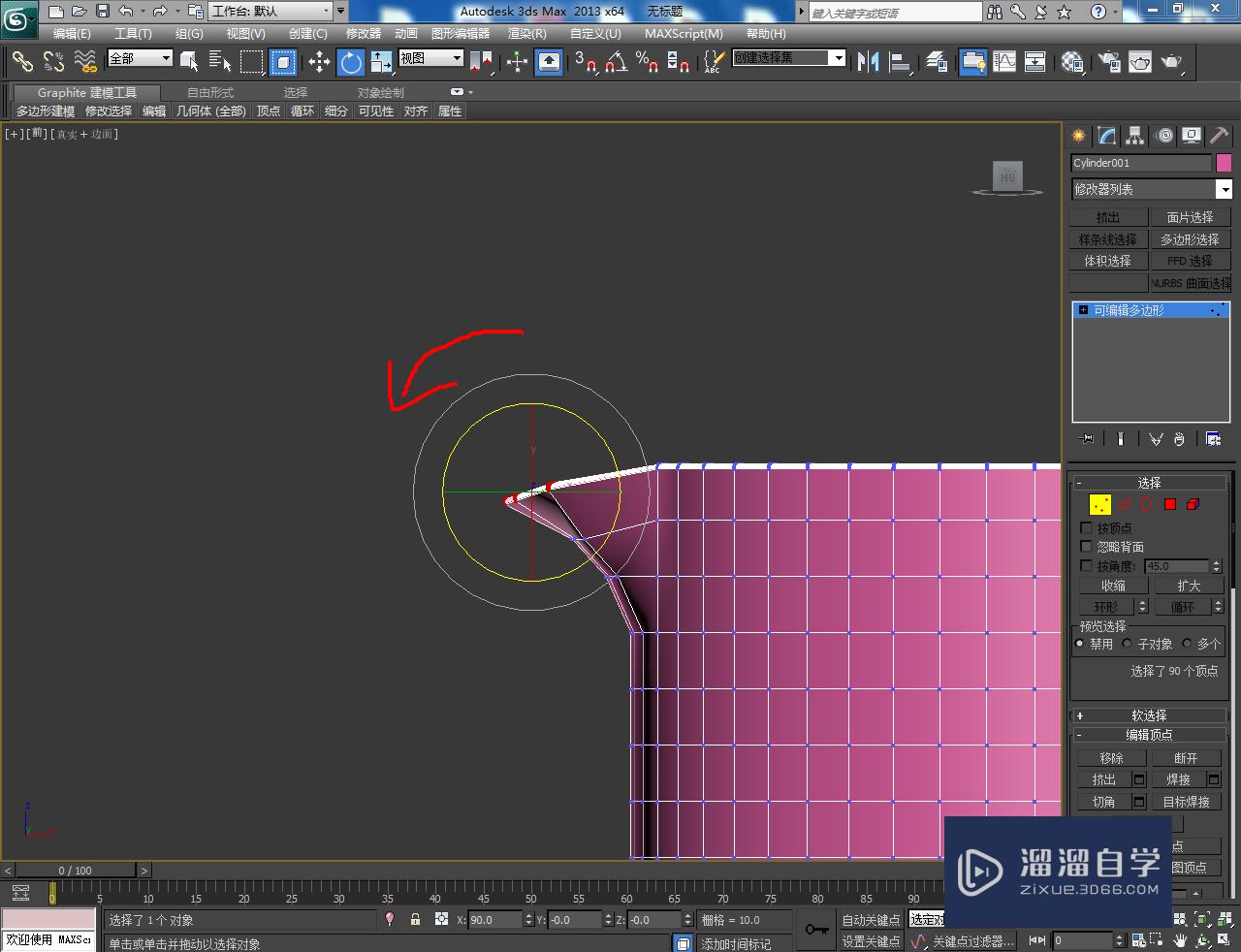Click the 切角 button

1103,802
